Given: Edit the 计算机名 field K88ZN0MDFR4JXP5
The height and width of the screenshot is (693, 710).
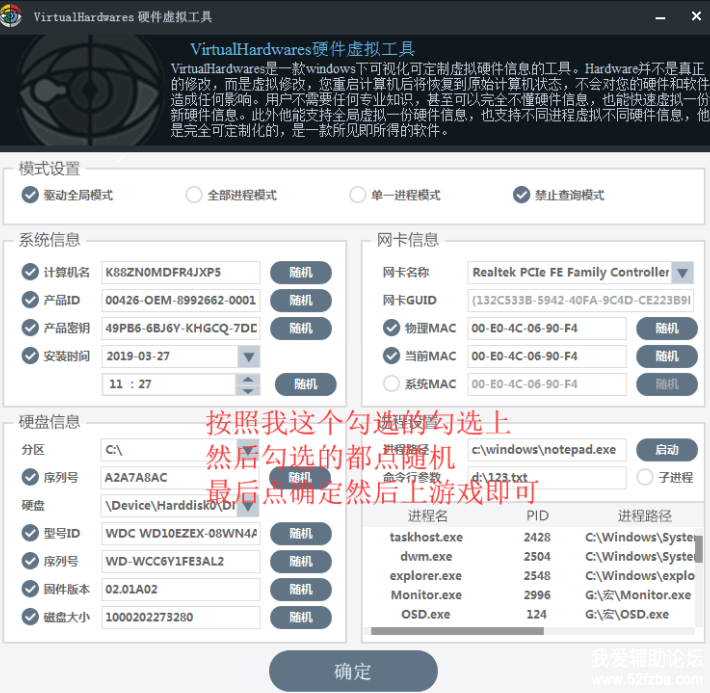Looking at the screenshot, I should tap(181, 272).
